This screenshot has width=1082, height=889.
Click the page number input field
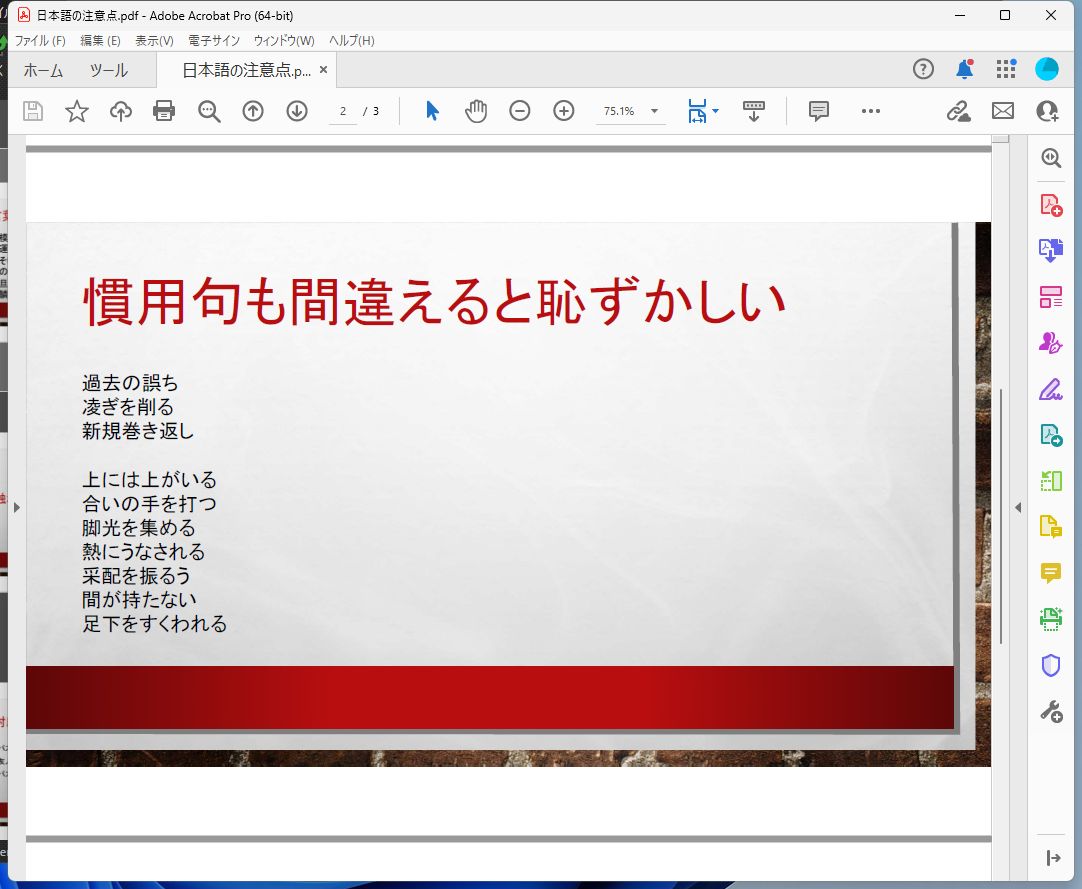coord(342,111)
